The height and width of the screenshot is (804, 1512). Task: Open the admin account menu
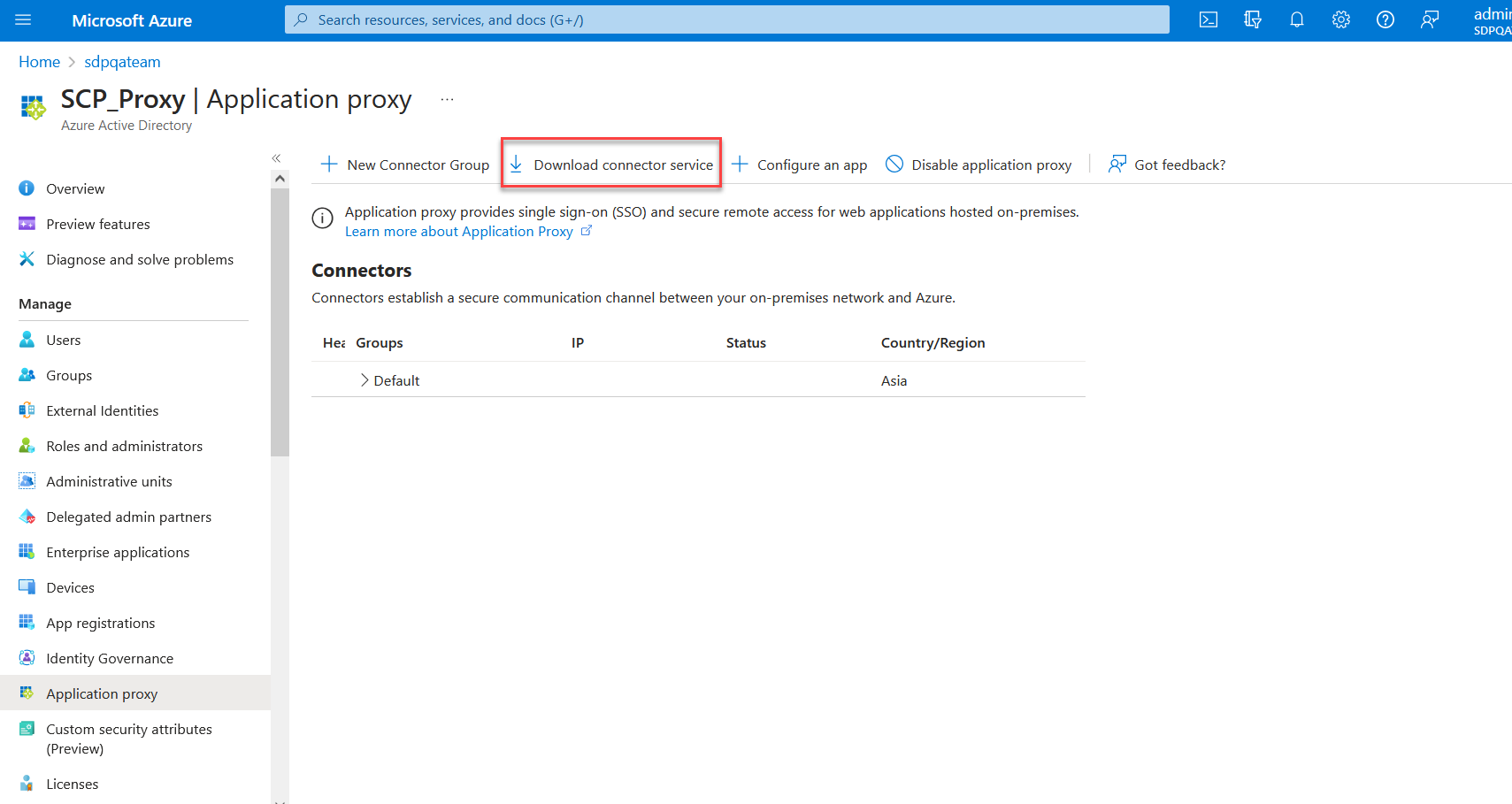(x=1493, y=20)
